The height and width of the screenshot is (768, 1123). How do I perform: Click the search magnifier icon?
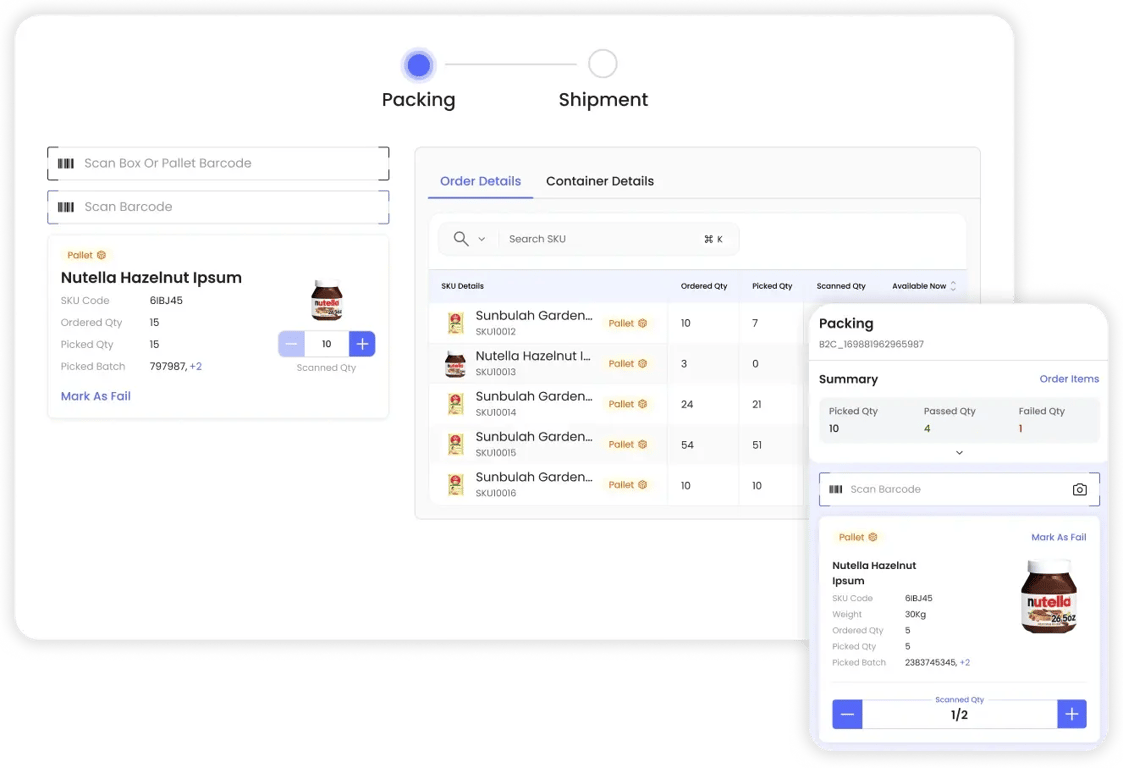[x=461, y=239]
